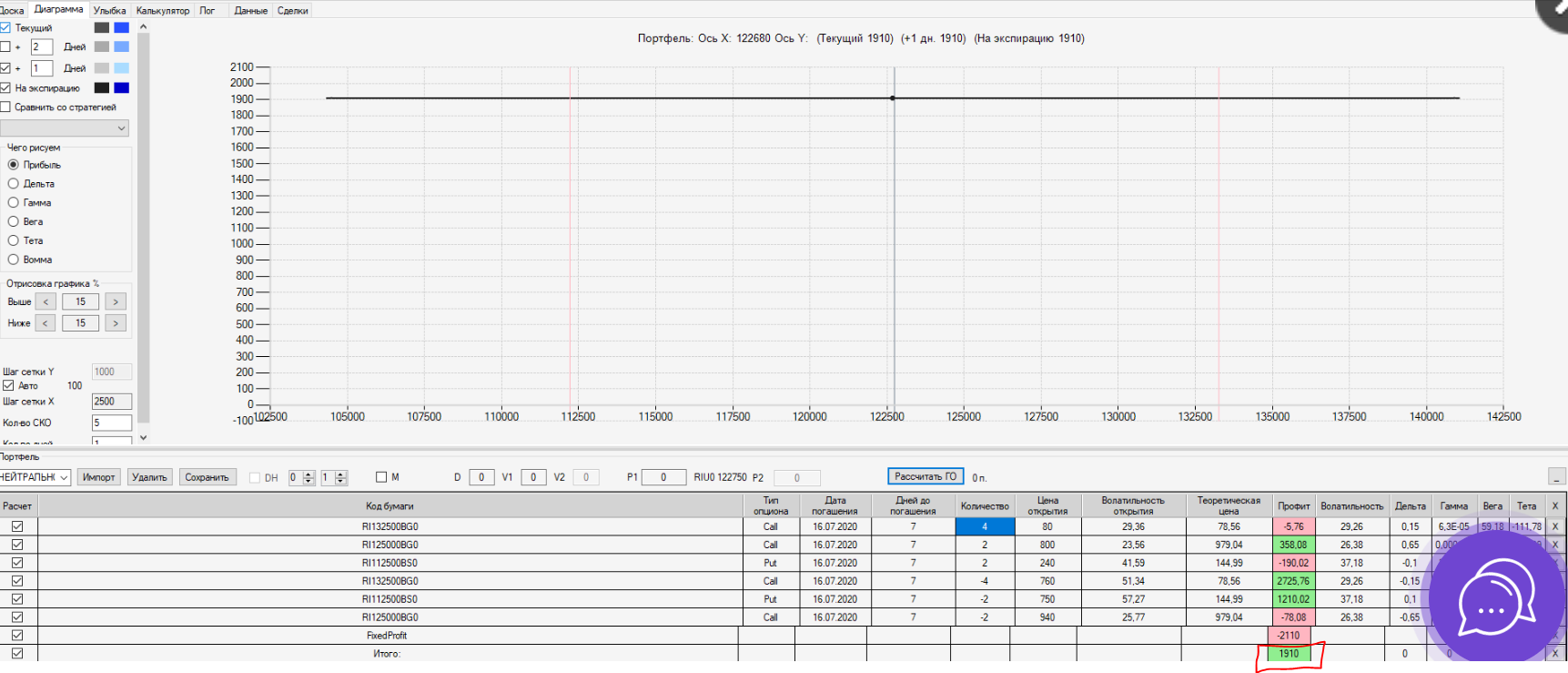The width and height of the screenshot is (1568, 673).
Task: Select the Вега radio button
Action: pyautogui.click(x=14, y=222)
